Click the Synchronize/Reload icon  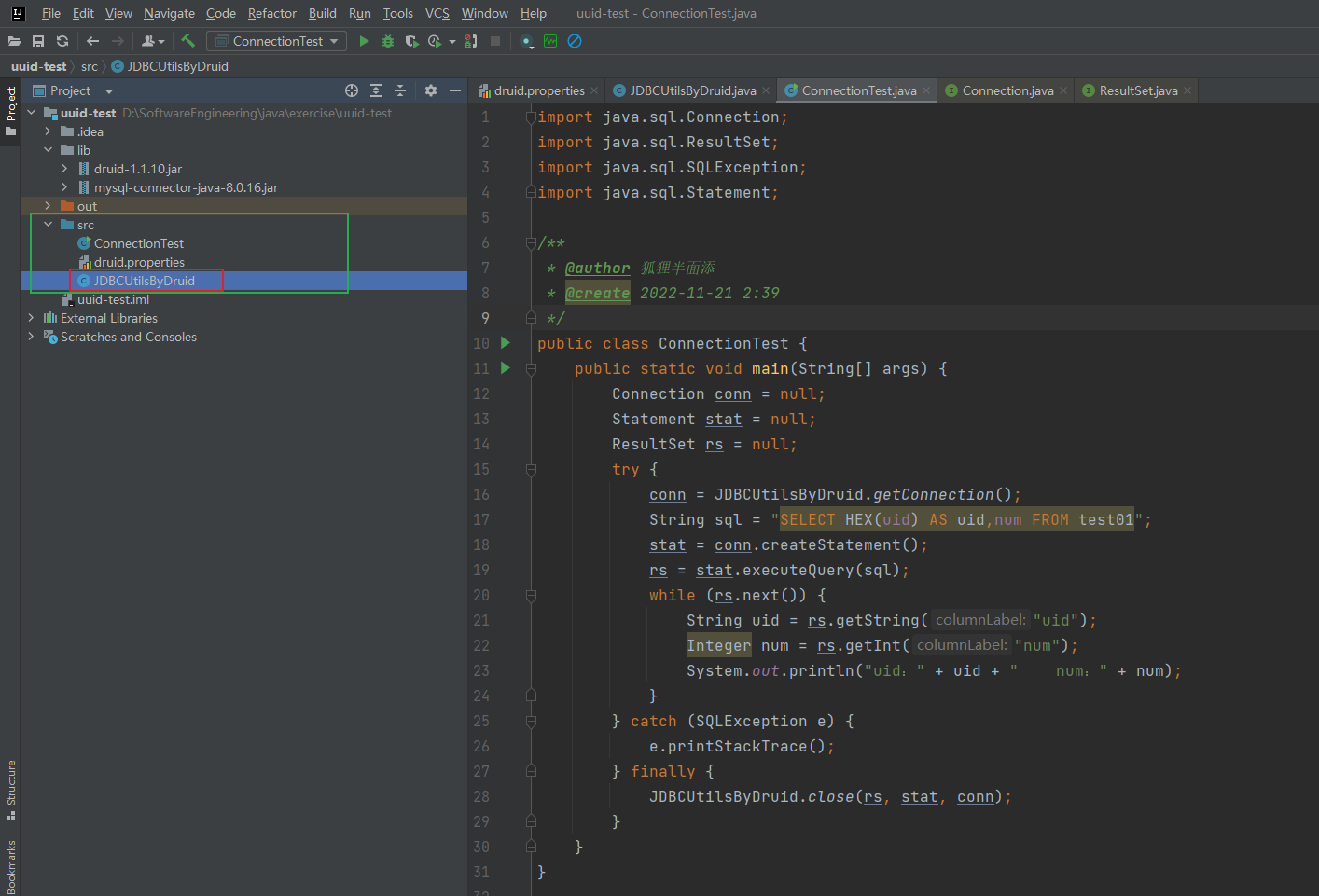(x=62, y=41)
